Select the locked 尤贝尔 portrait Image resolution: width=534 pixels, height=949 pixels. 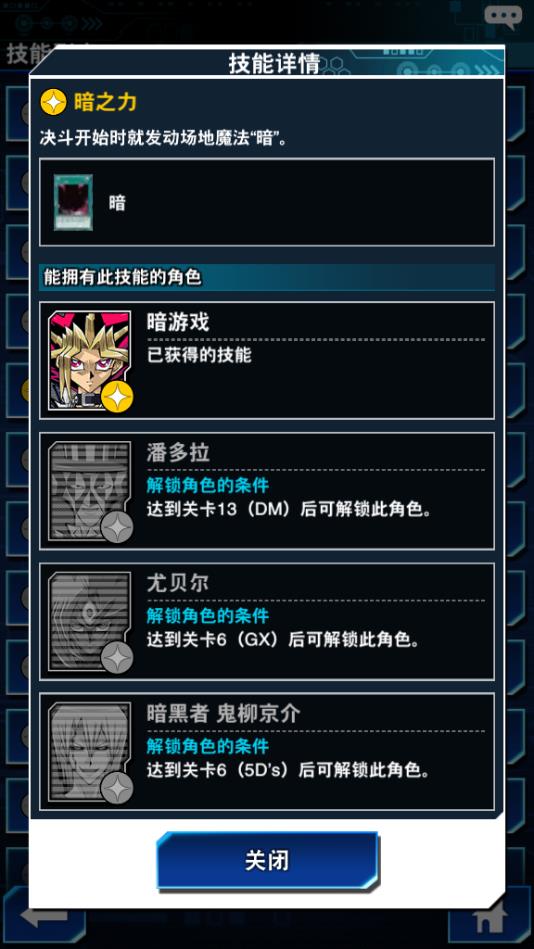[89, 621]
